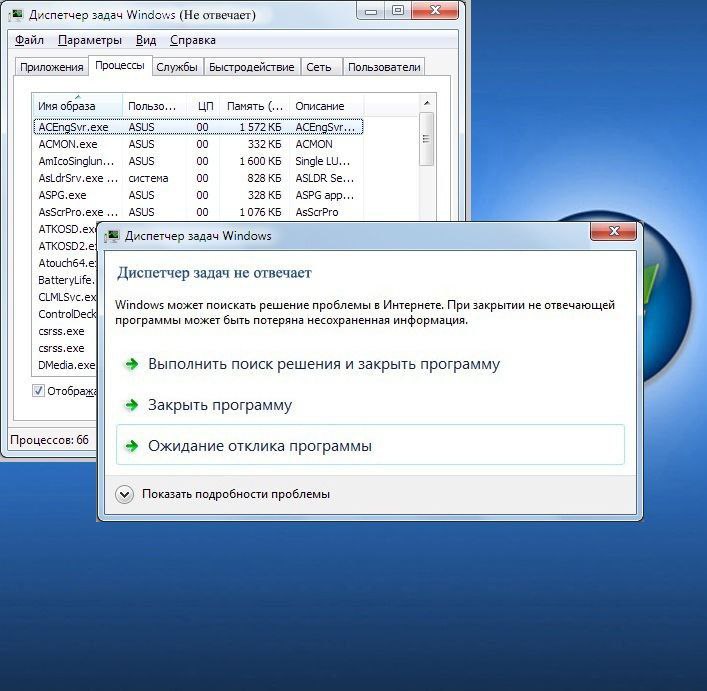
Task: Click 'Процессов: 66' status bar entry
Action: point(50,440)
